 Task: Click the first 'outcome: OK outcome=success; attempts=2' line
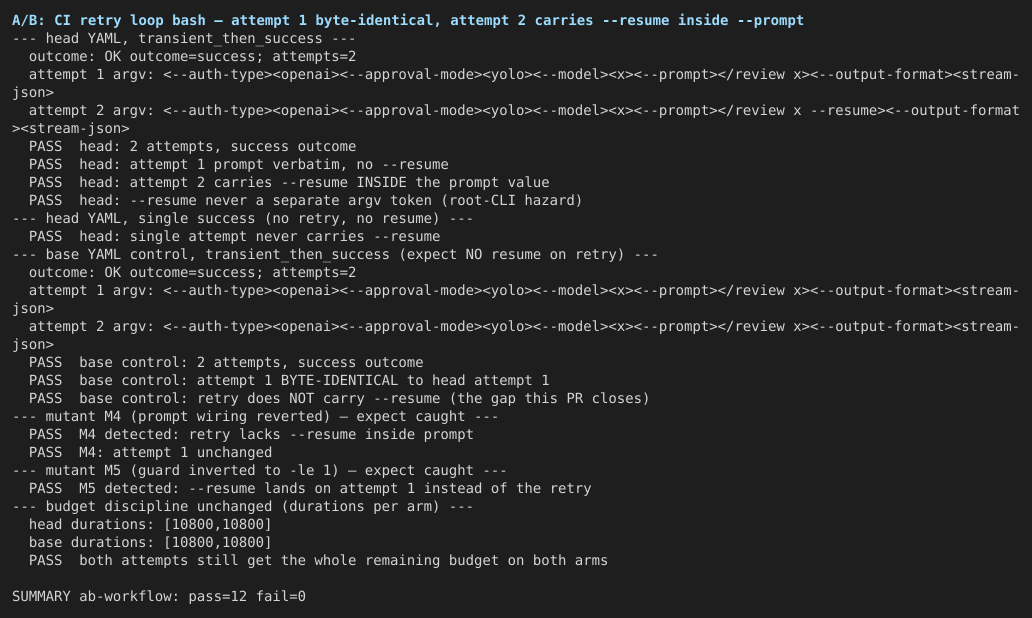pos(192,57)
